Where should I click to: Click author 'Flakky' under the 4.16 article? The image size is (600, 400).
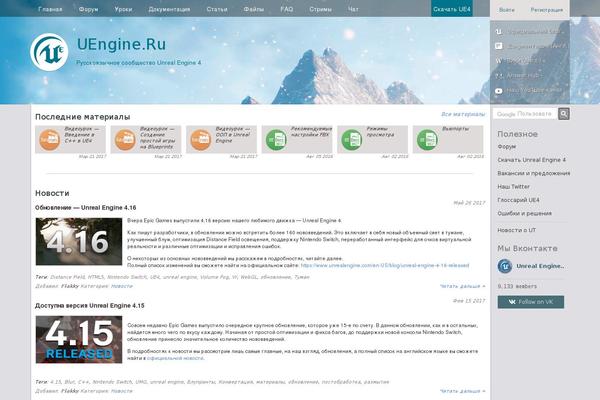70,286
